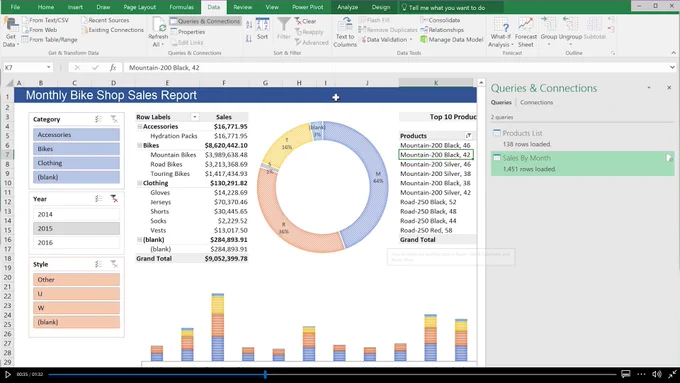The width and height of the screenshot is (680, 383).
Task: Open the PivotTable Analyze tab
Action: [347, 7]
